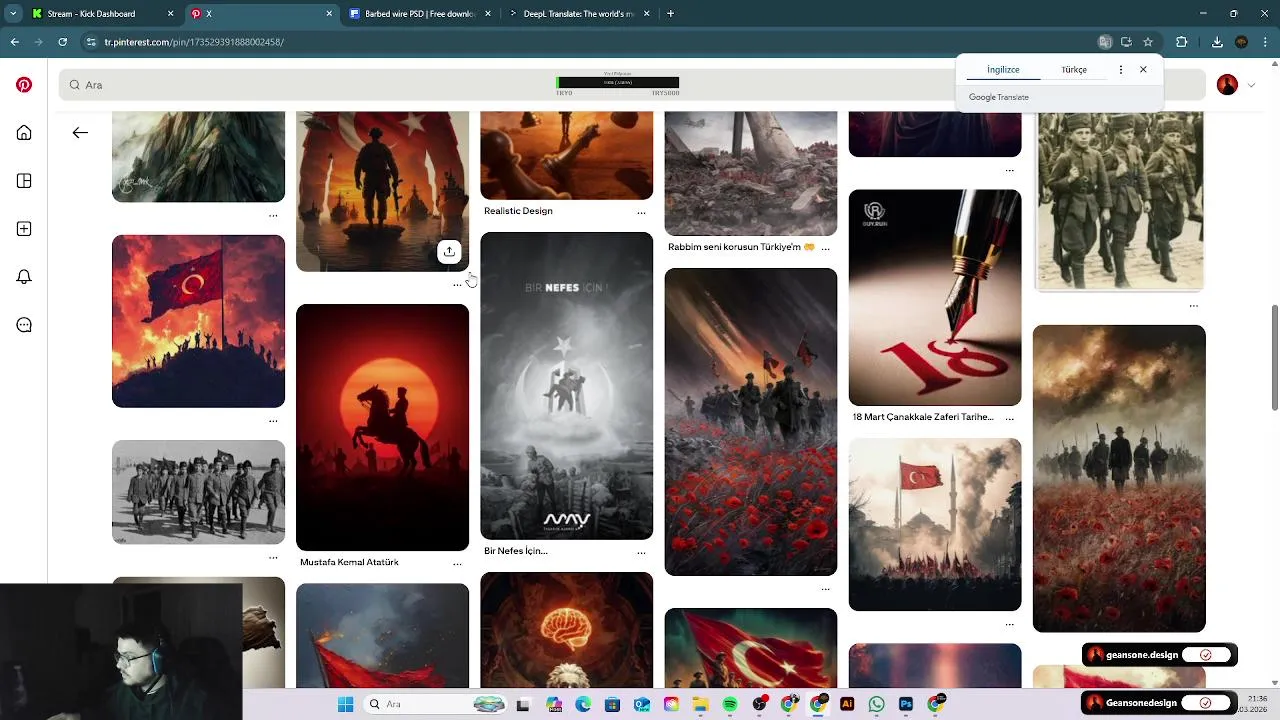Select the Türkçe translate tab

click(1074, 70)
